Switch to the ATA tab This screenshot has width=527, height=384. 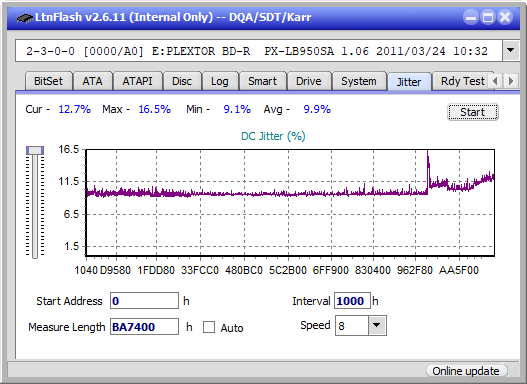click(92, 81)
